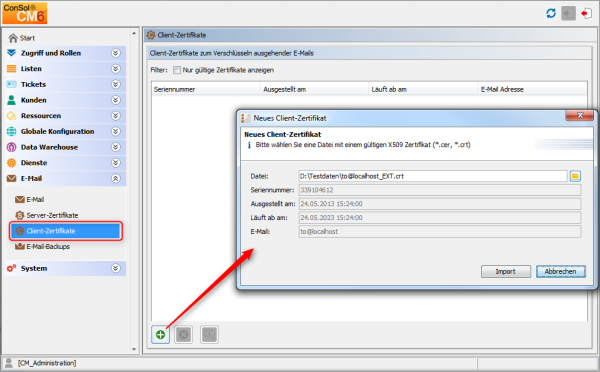
Task: Close the Neues Client-Zertifikat dialog
Action: [580, 115]
